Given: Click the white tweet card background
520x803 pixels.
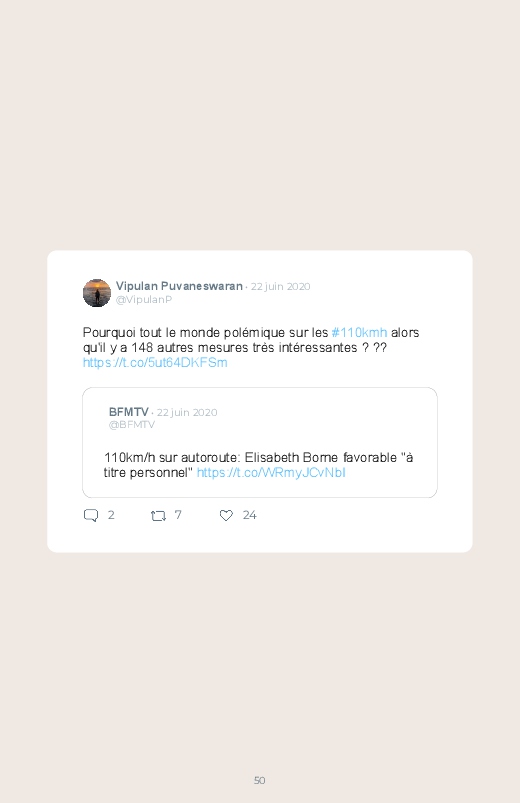Looking at the screenshot, I should 260,402.
